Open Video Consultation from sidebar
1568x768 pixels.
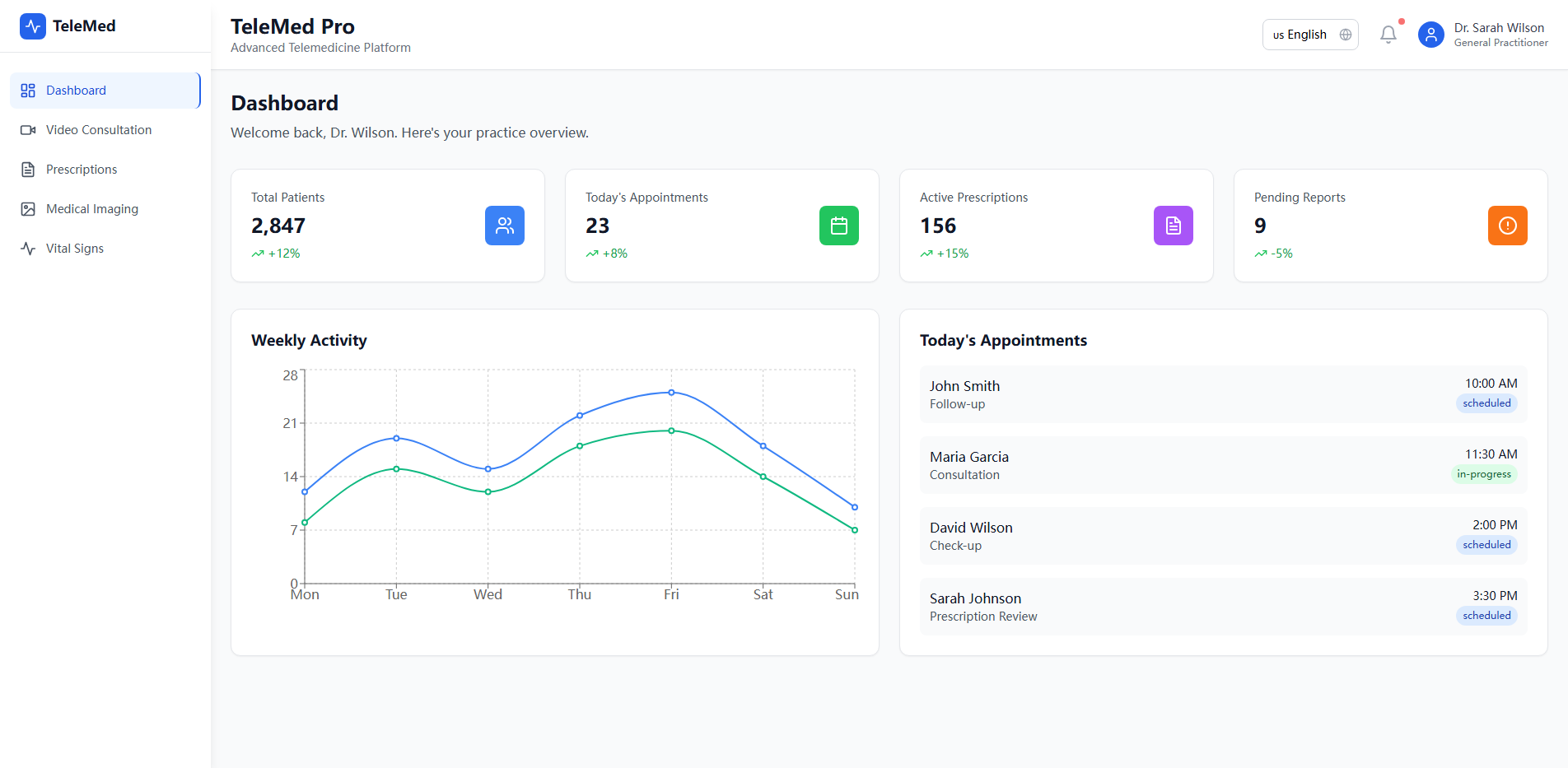(x=99, y=130)
